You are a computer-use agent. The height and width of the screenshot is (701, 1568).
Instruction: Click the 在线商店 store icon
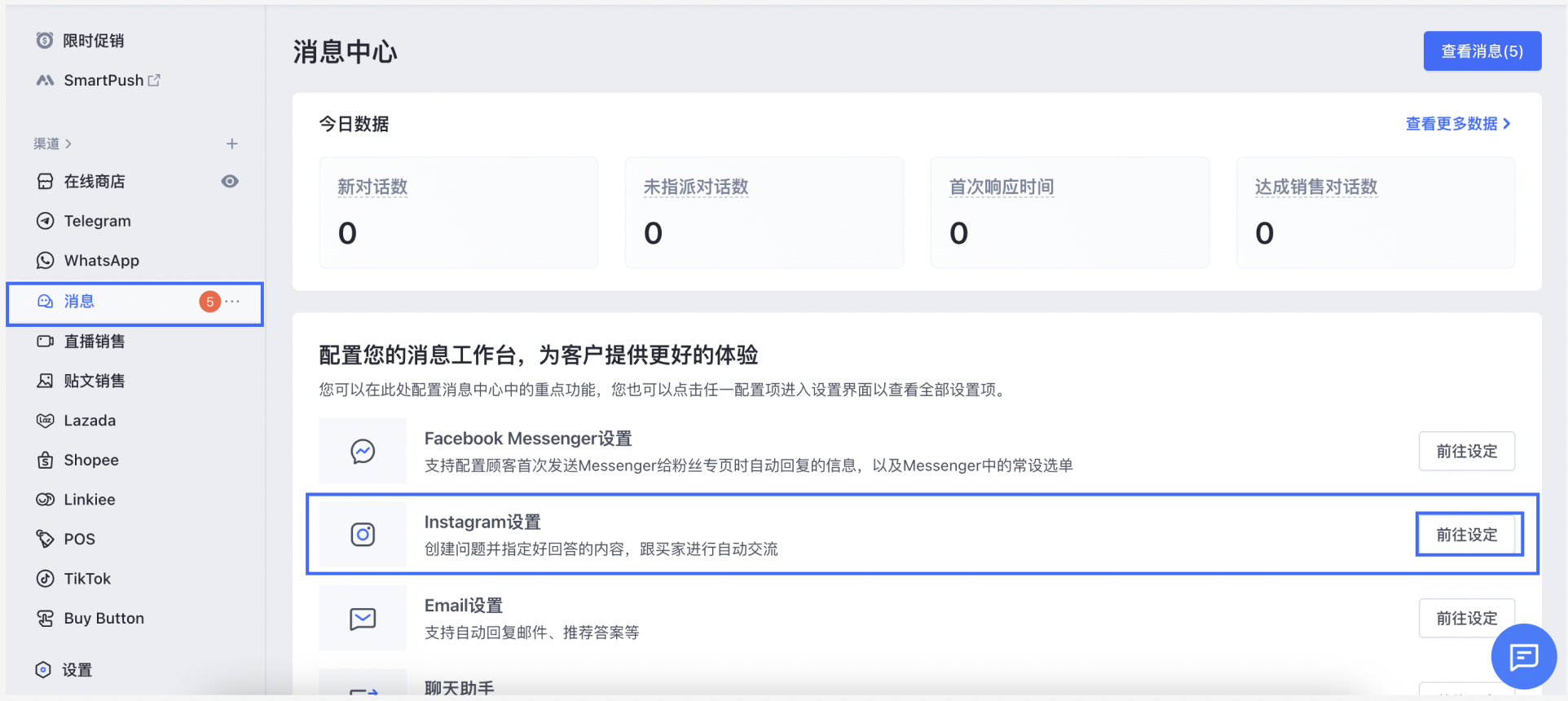click(x=45, y=181)
